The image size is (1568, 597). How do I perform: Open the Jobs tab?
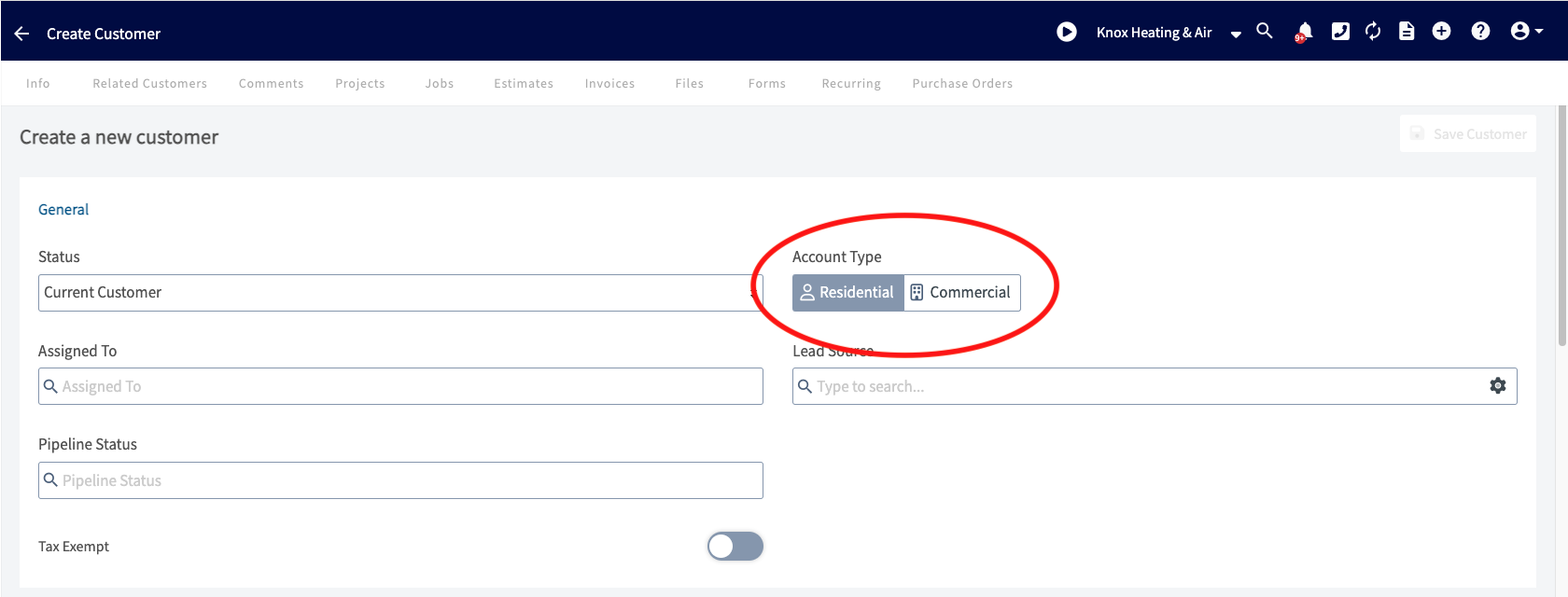[440, 83]
